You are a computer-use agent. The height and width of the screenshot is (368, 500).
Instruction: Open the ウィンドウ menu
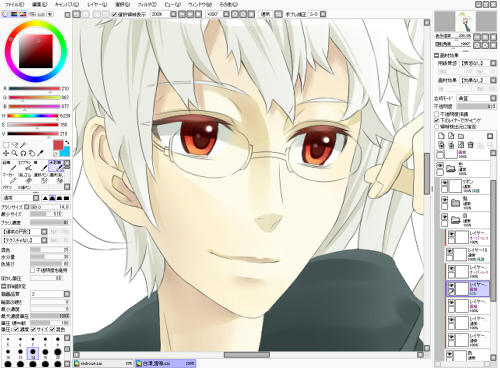tap(200, 5)
